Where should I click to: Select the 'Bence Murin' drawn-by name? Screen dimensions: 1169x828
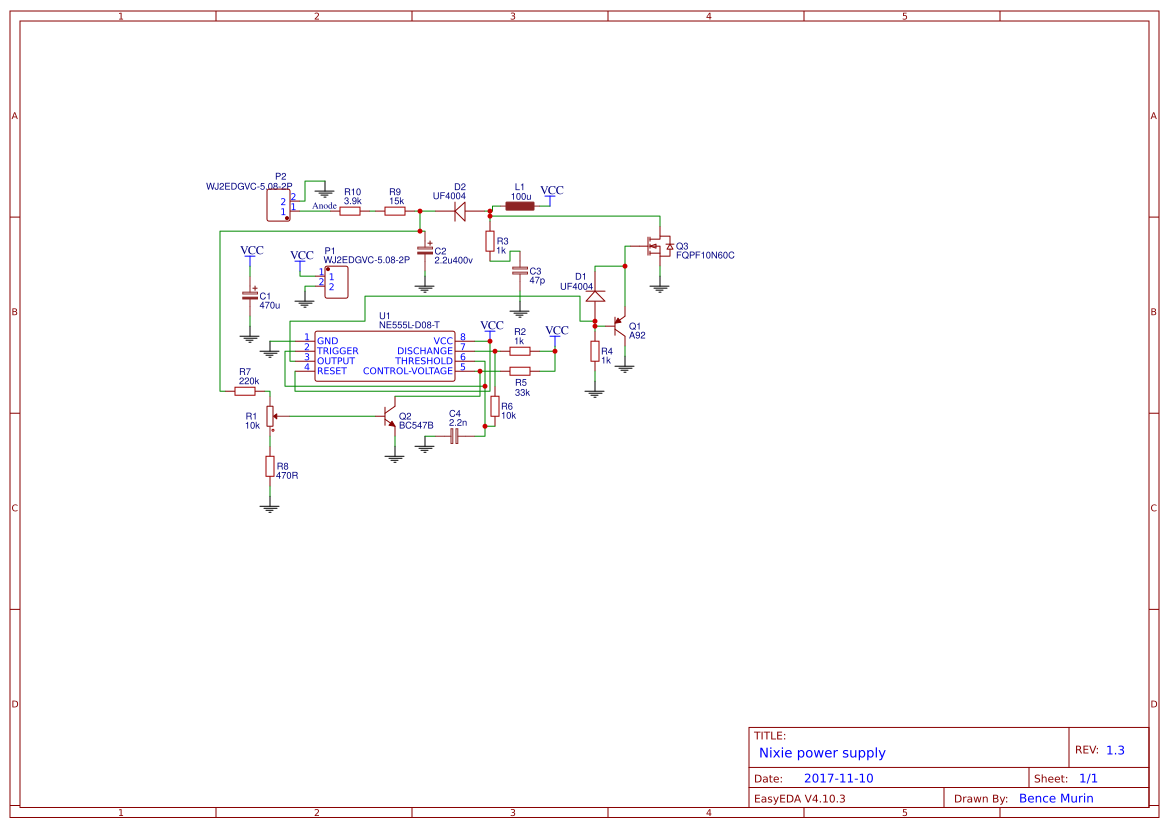(x=1056, y=798)
